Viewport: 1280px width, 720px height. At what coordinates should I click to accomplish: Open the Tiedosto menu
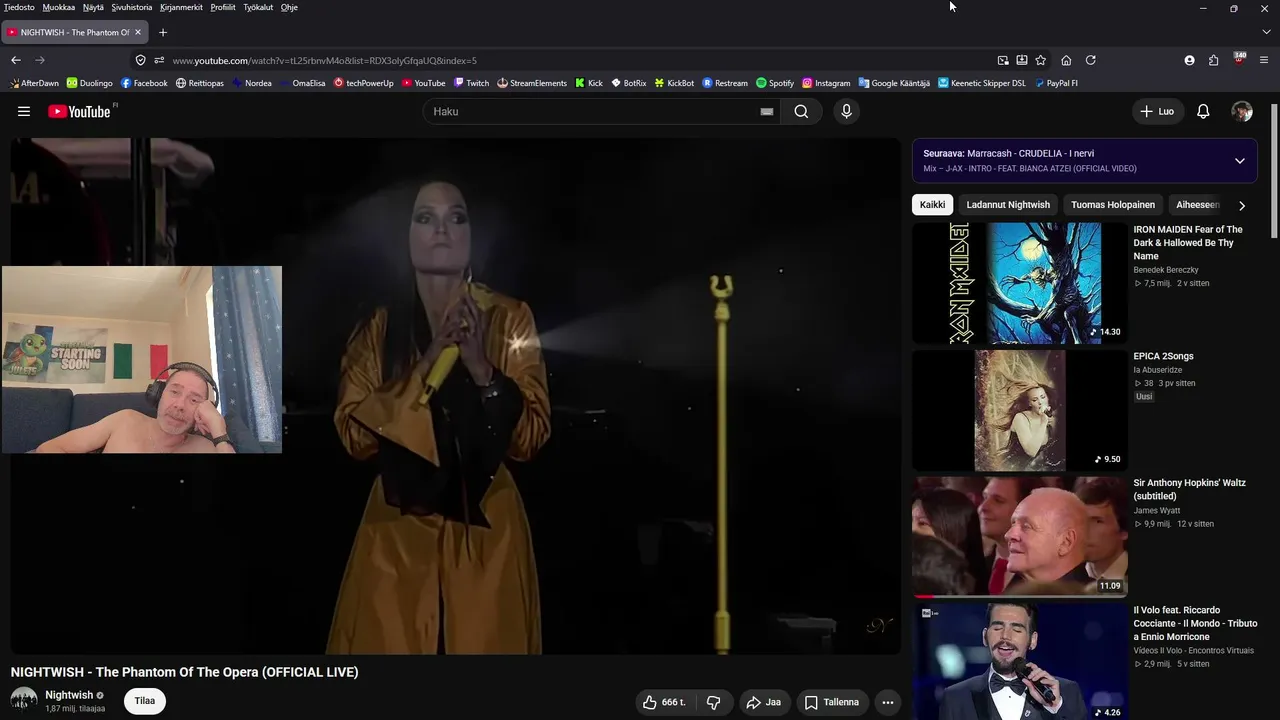[19, 7]
